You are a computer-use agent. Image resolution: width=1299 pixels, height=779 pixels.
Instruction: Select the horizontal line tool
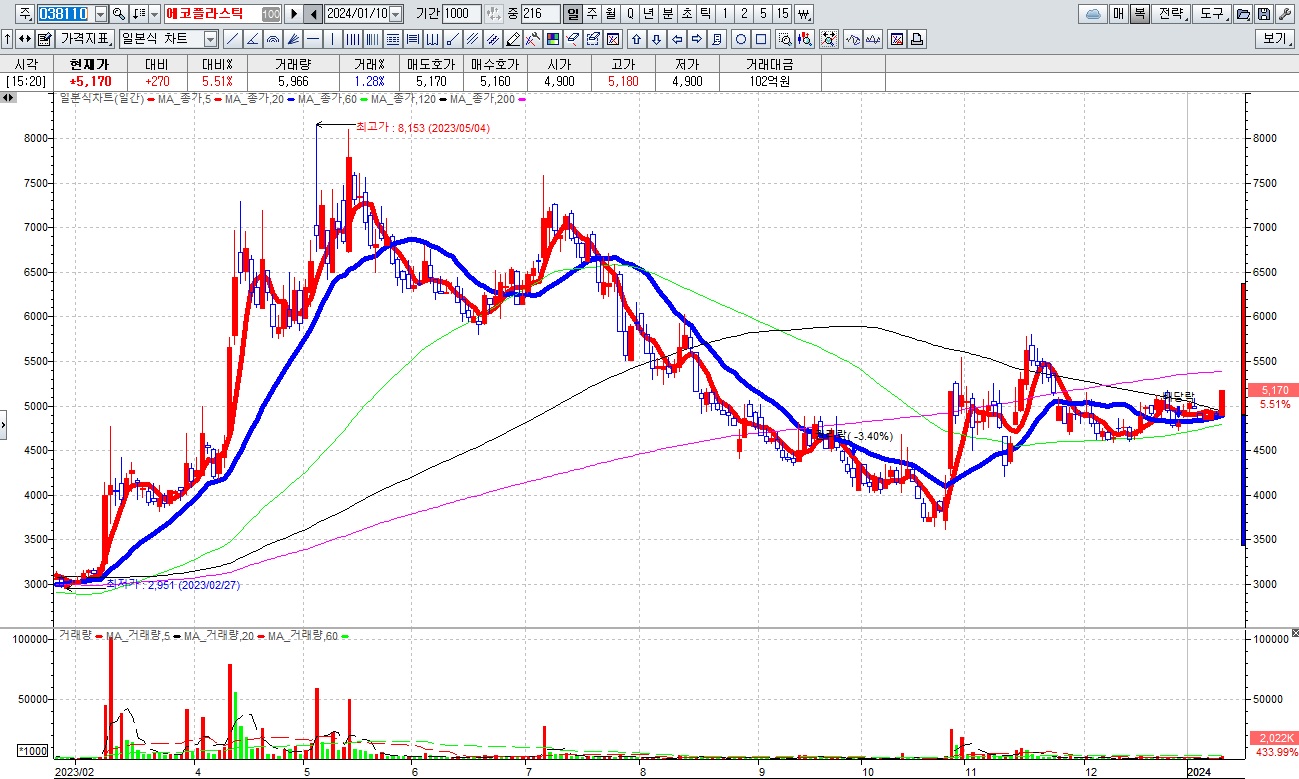pyautogui.click(x=312, y=39)
